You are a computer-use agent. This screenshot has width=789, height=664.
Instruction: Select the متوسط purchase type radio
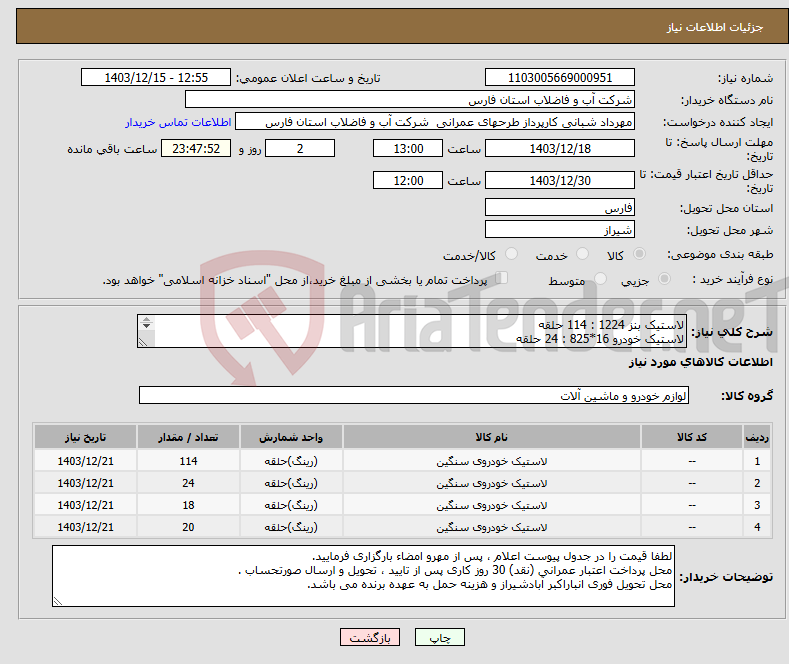point(600,278)
